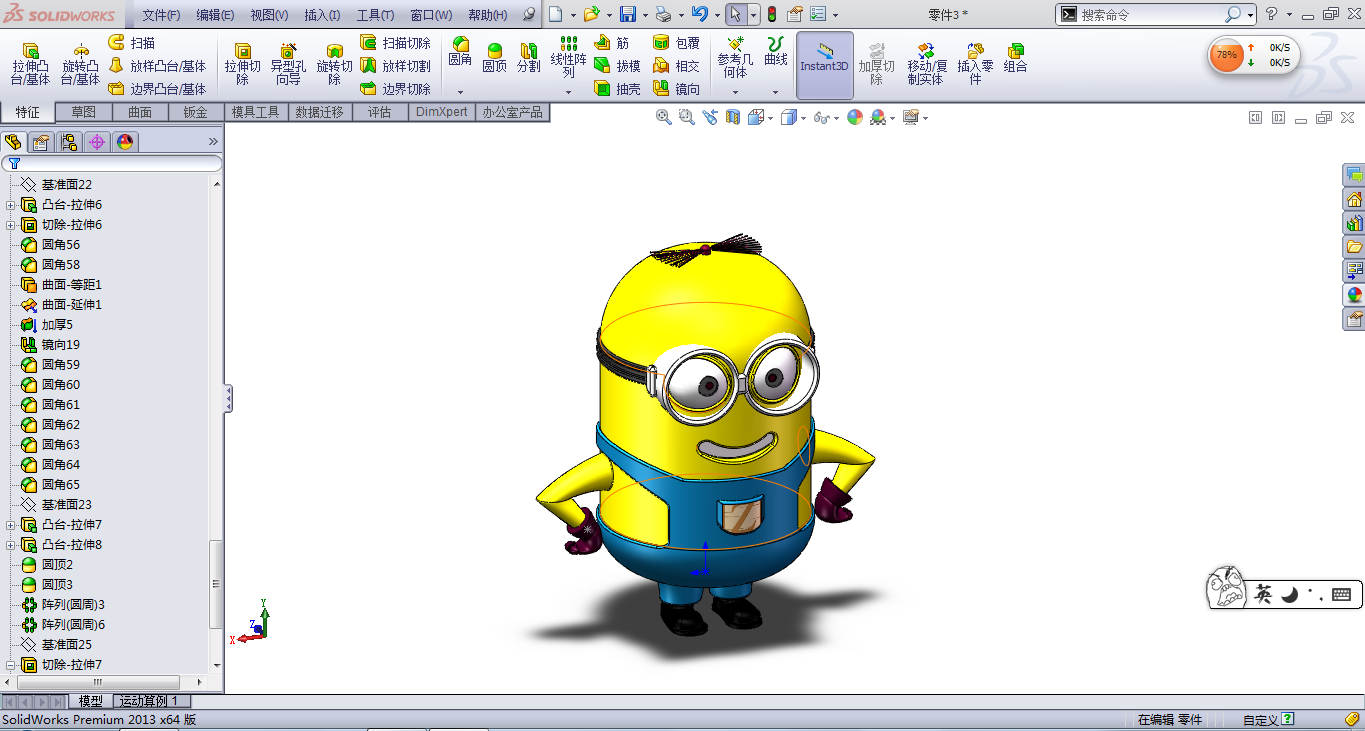Open the PropertyManager panel tab
The height and width of the screenshot is (731, 1365).
point(41,142)
